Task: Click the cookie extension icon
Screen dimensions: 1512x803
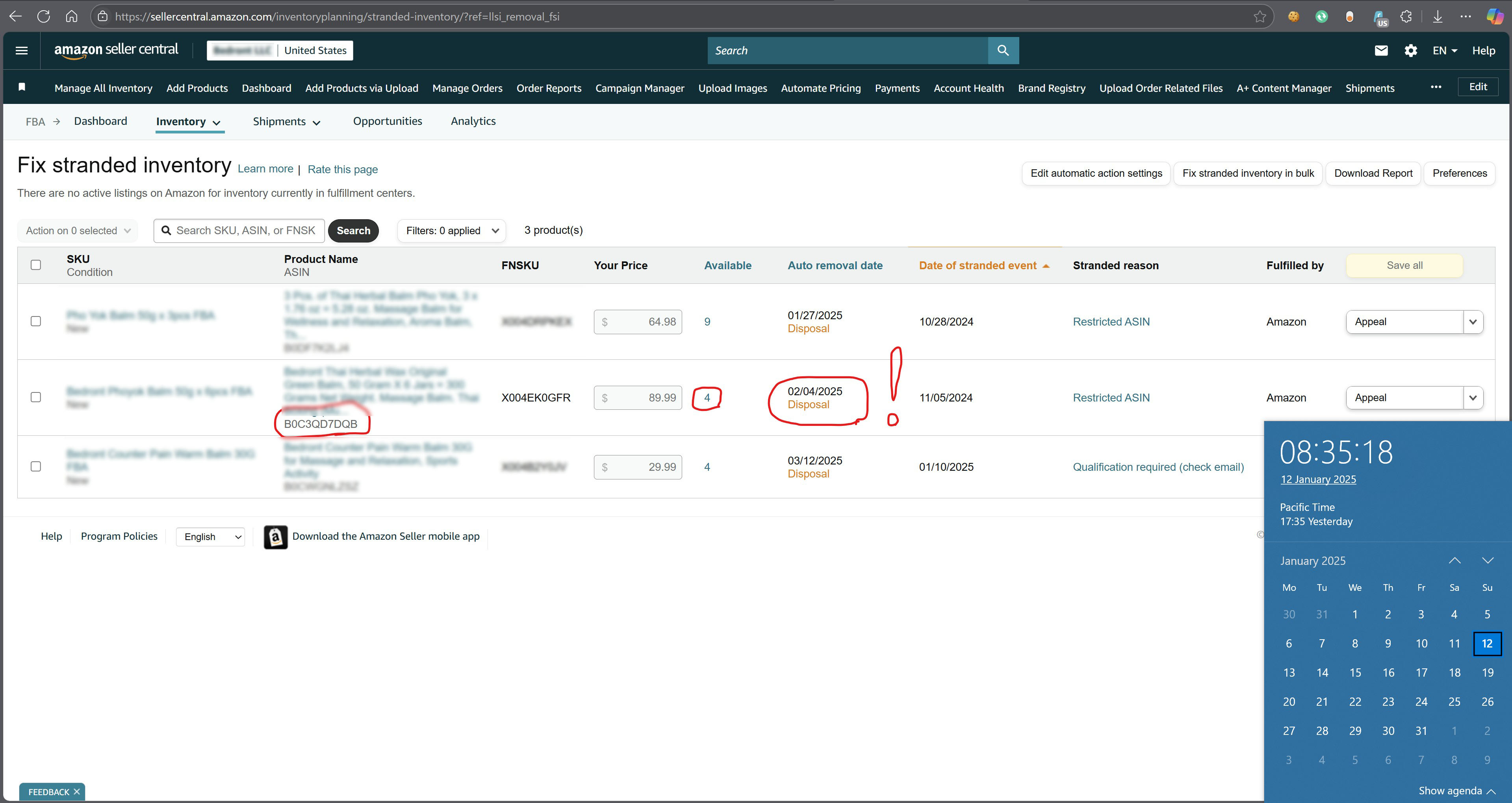Action: [1294, 17]
